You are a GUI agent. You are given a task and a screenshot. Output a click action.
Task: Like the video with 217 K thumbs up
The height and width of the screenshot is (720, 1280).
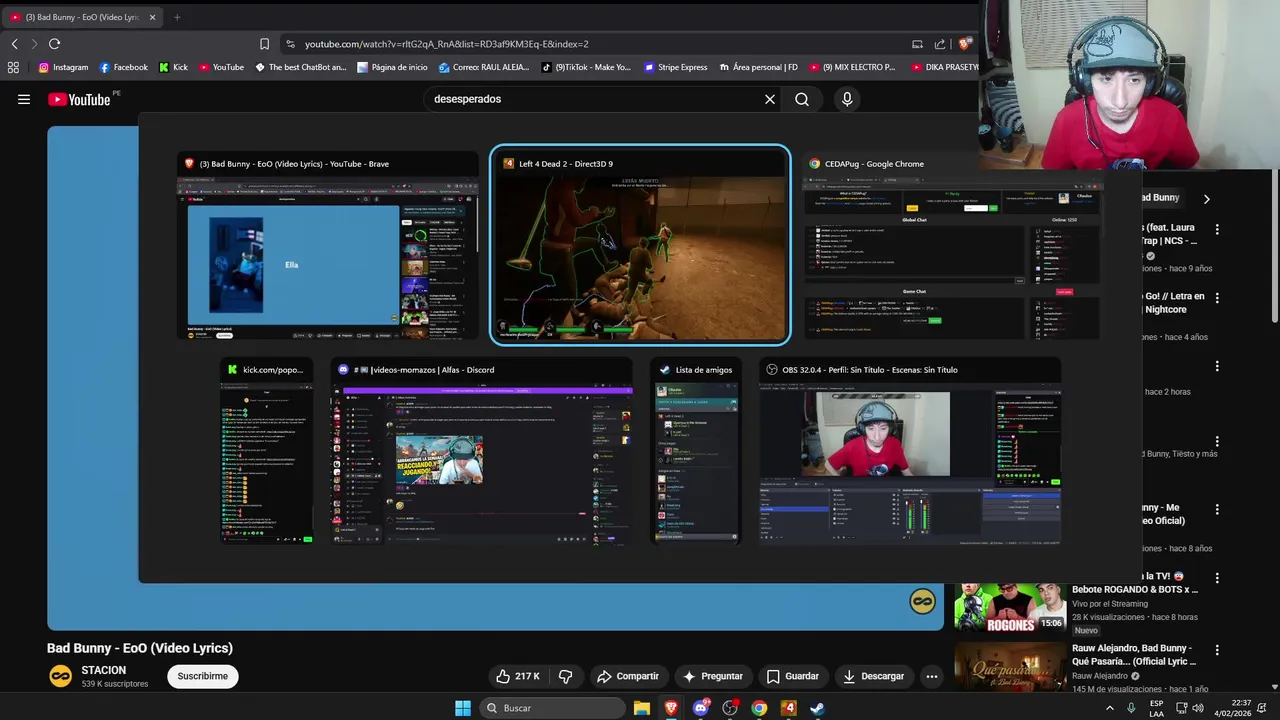517,676
